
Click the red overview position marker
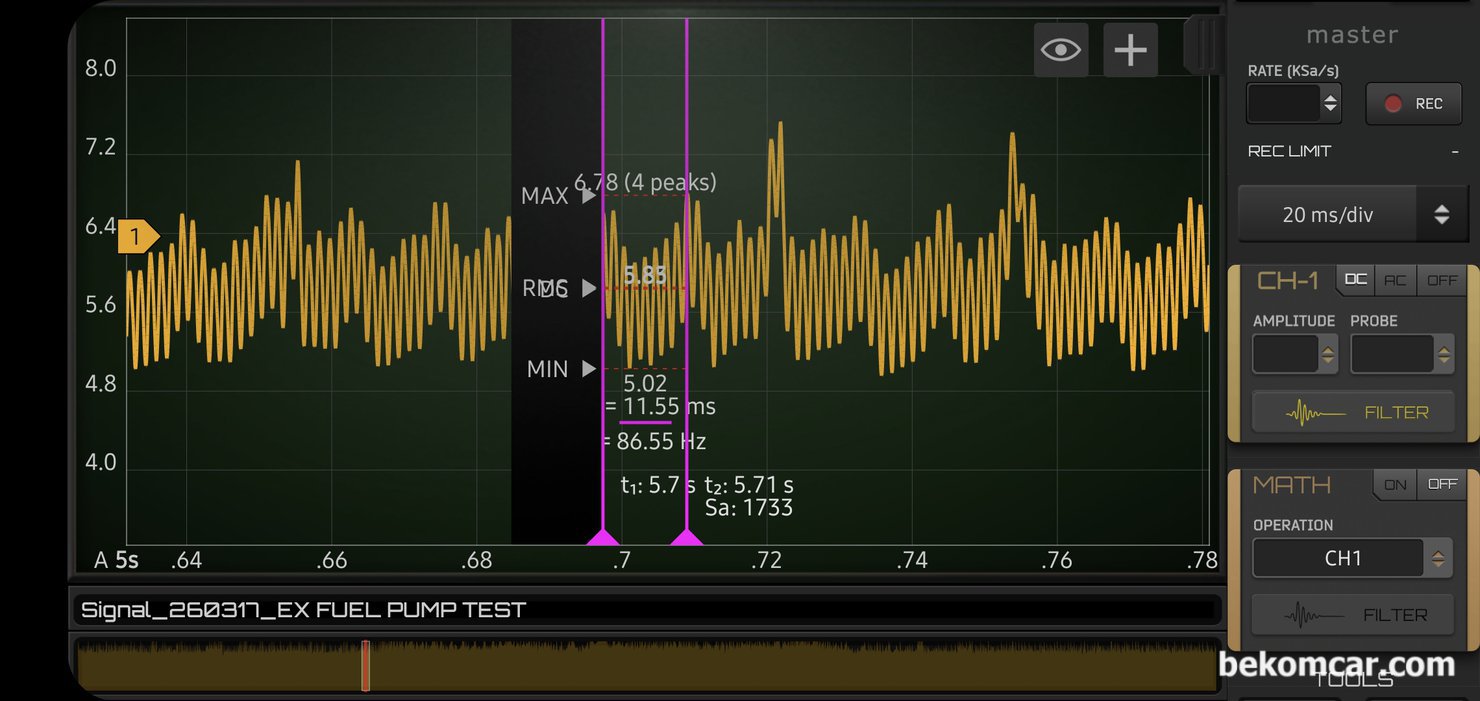[x=366, y=666]
